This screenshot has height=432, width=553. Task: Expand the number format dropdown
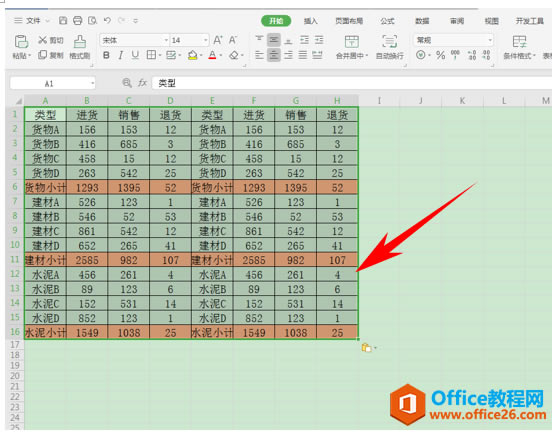[490, 40]
